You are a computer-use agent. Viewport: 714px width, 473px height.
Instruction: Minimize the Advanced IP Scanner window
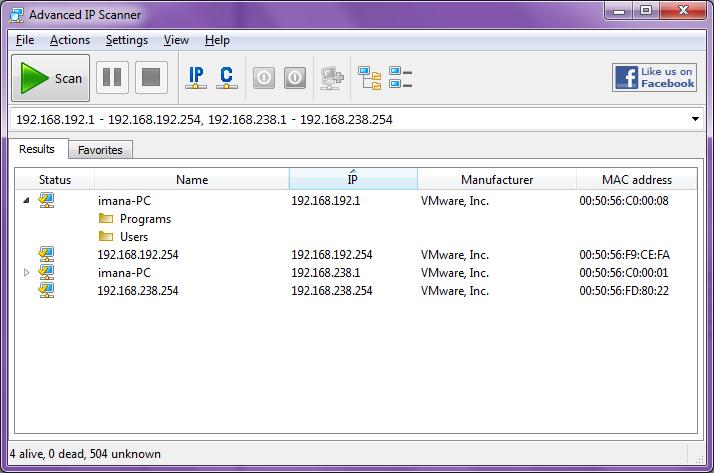(x=619, y=11)
